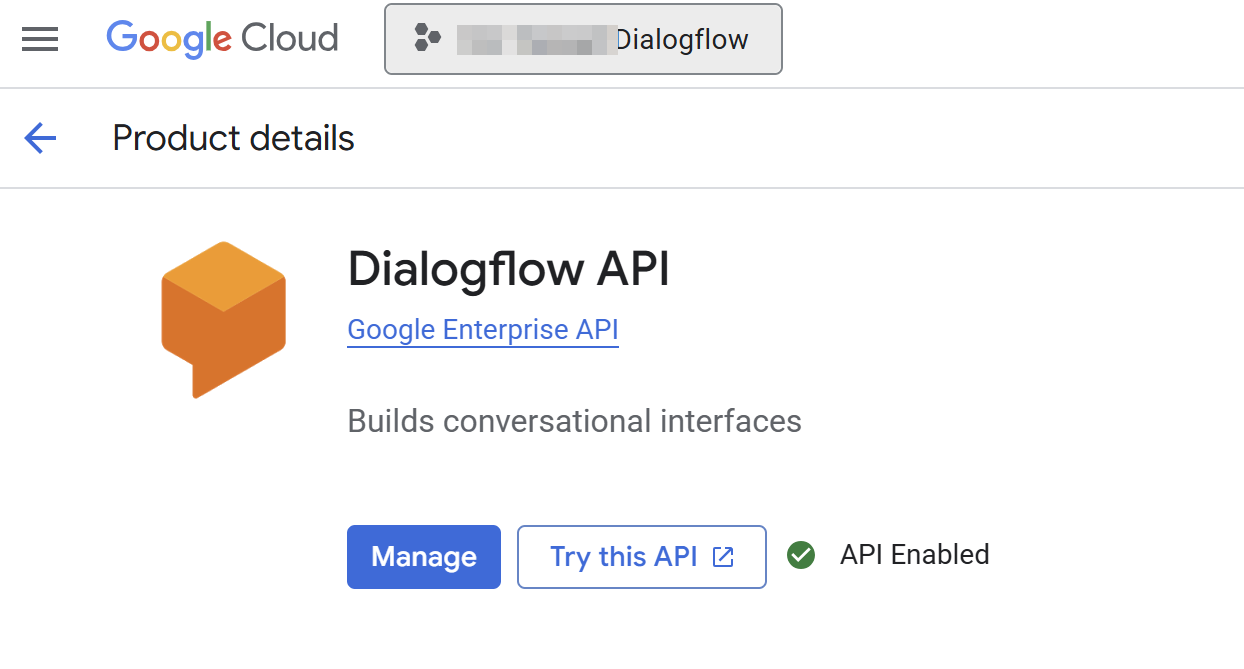Click the Product details page title
Viewport: 1244px width, 669px height.
click(x=233, y=138)
